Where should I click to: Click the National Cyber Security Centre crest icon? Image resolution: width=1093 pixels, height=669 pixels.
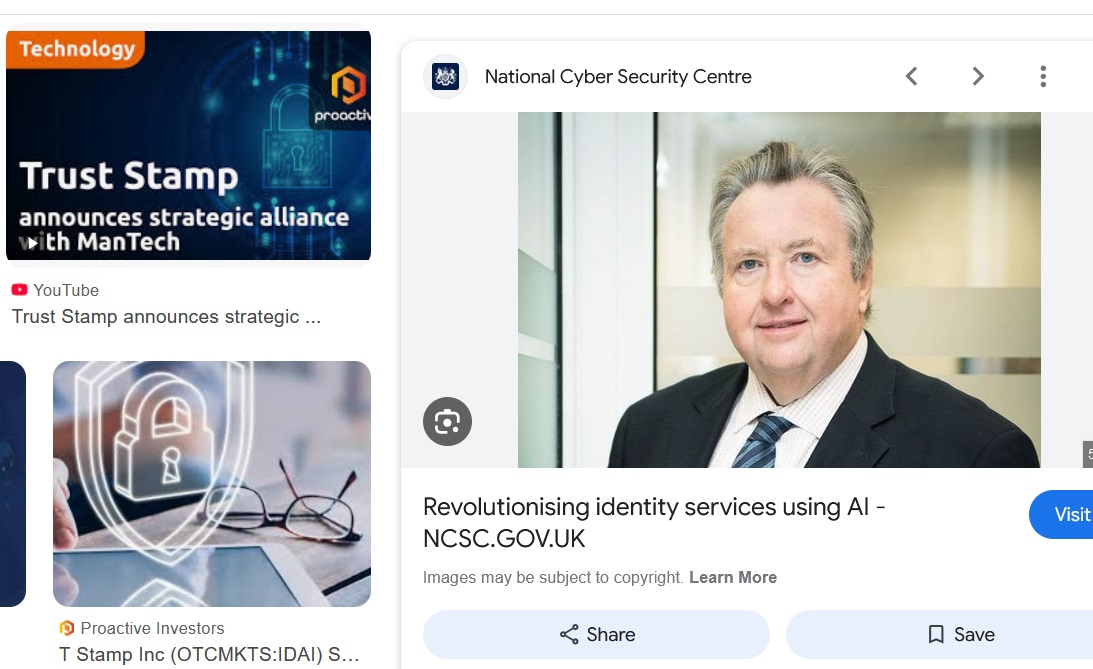click(445, 76)
